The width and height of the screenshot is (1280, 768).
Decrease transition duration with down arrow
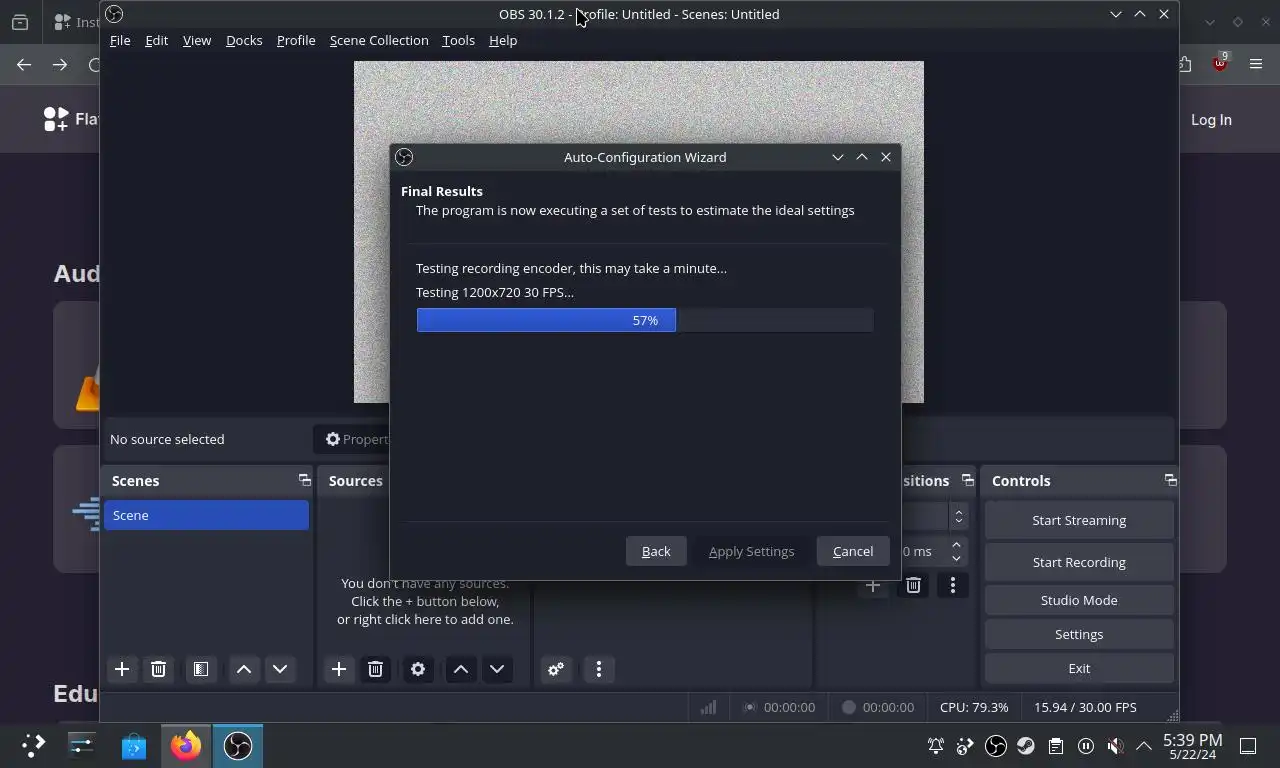coord(957,558)
